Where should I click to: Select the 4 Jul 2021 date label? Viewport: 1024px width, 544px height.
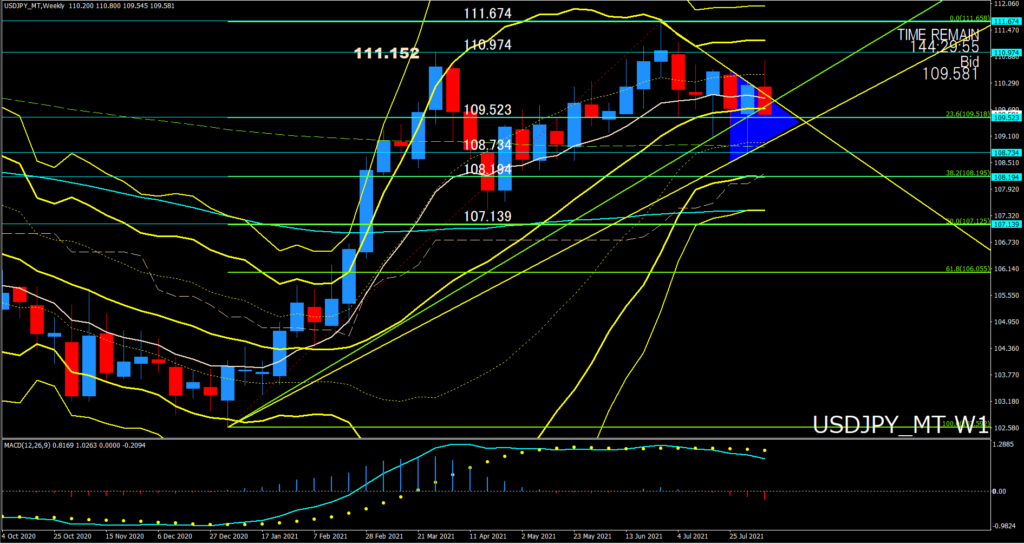point(693,536)
